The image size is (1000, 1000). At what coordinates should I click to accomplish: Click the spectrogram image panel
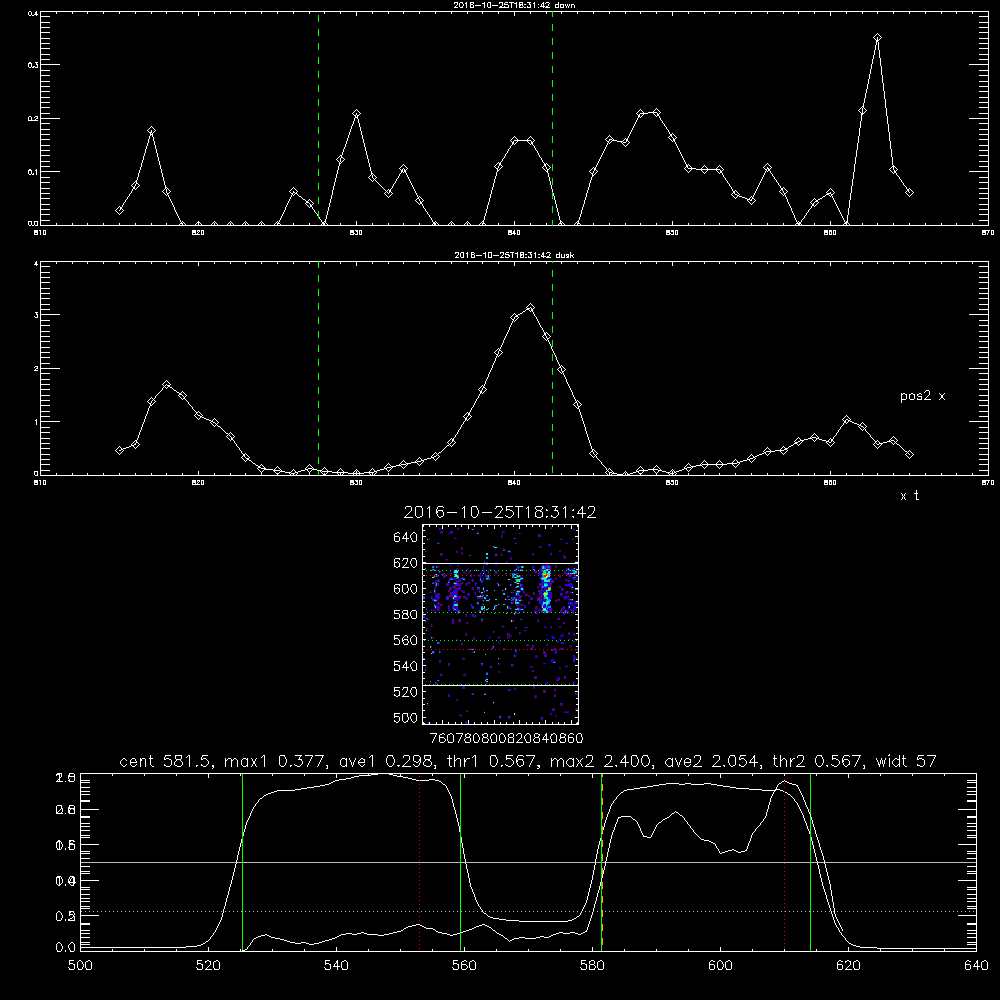[500, 624]
